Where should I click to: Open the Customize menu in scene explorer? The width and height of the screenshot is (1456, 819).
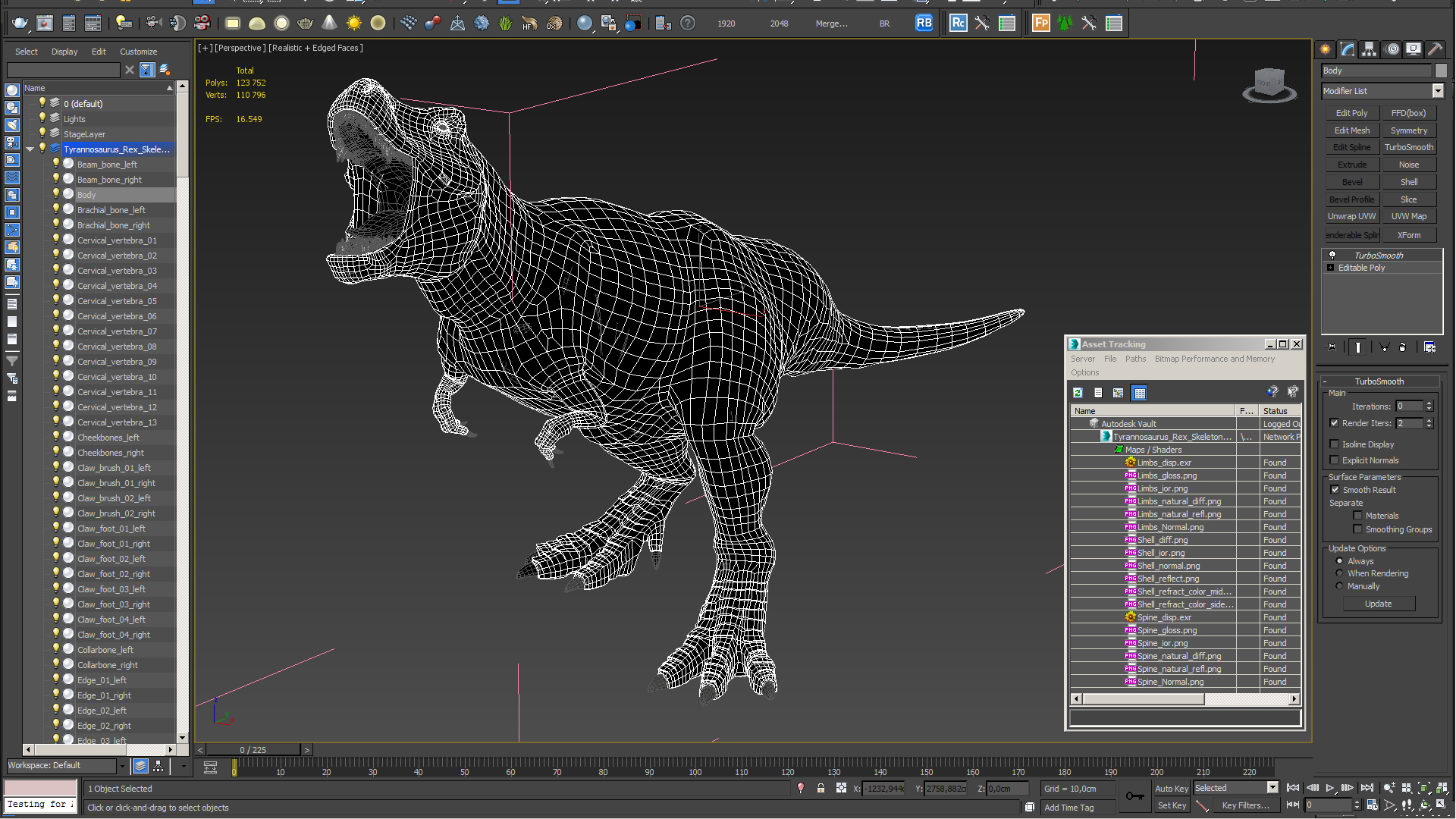coord(138,52)
